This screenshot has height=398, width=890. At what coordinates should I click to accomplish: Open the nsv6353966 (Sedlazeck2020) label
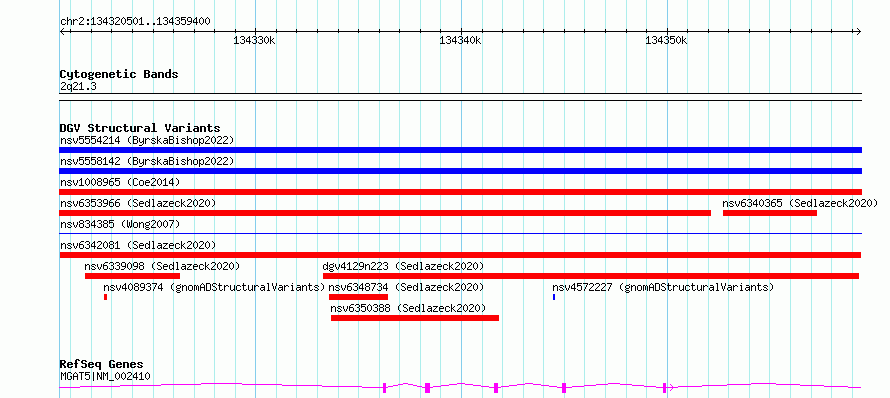[x=138, y=203]
